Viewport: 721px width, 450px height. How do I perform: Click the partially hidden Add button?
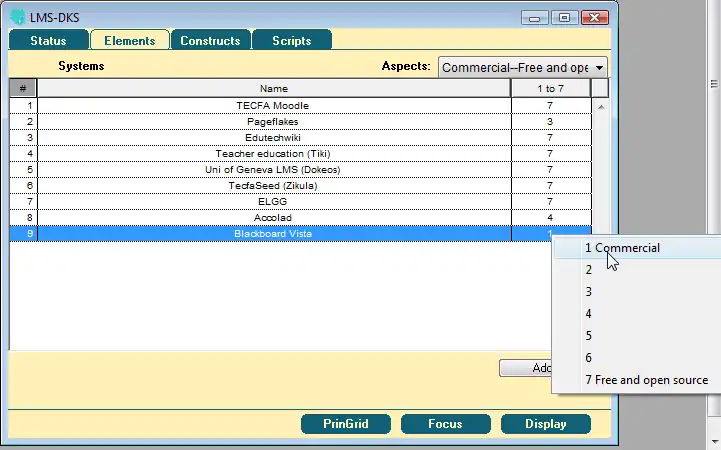[x=526, y=368]
